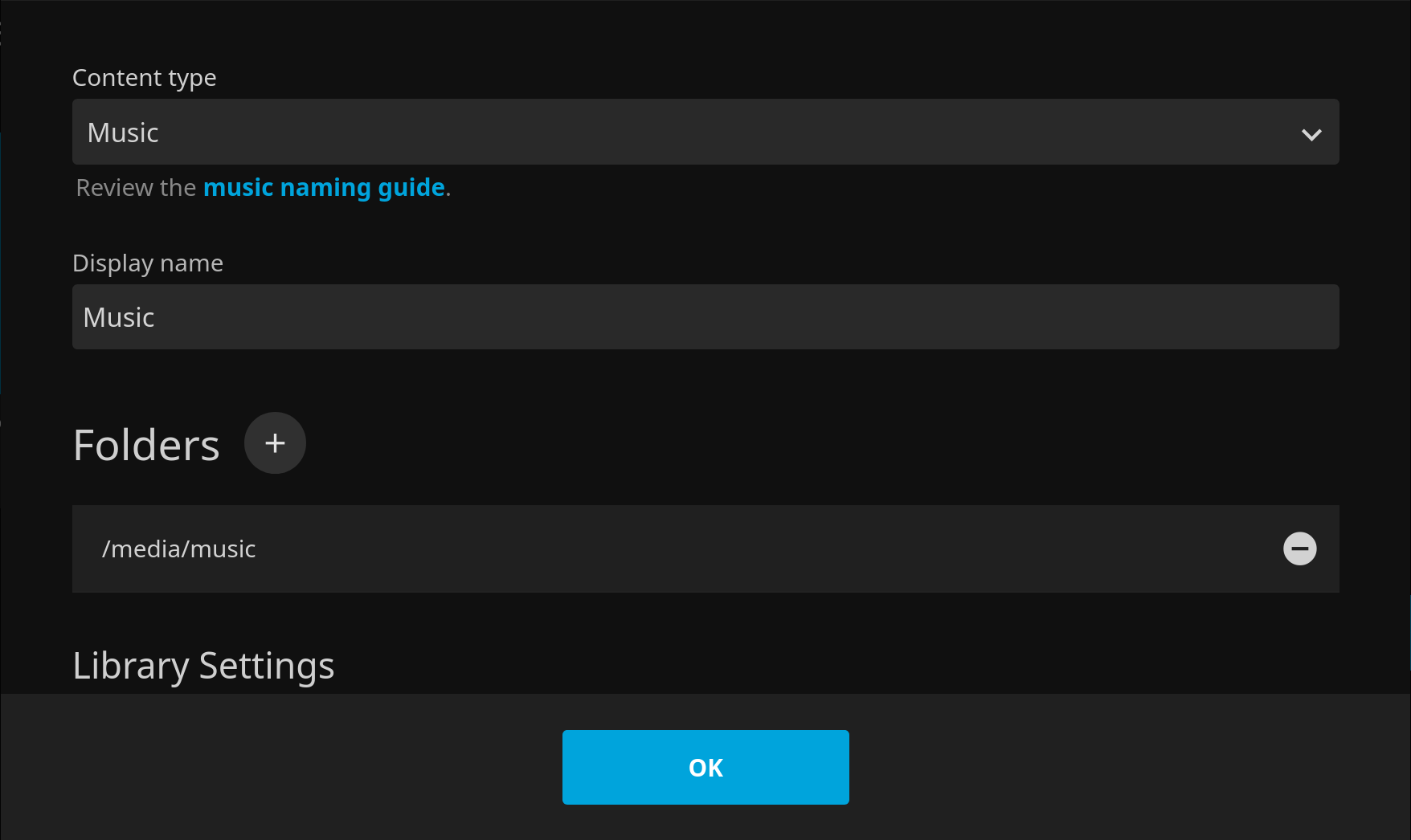
Task: Click the "Review the" helper text
Action: (136, 188)
